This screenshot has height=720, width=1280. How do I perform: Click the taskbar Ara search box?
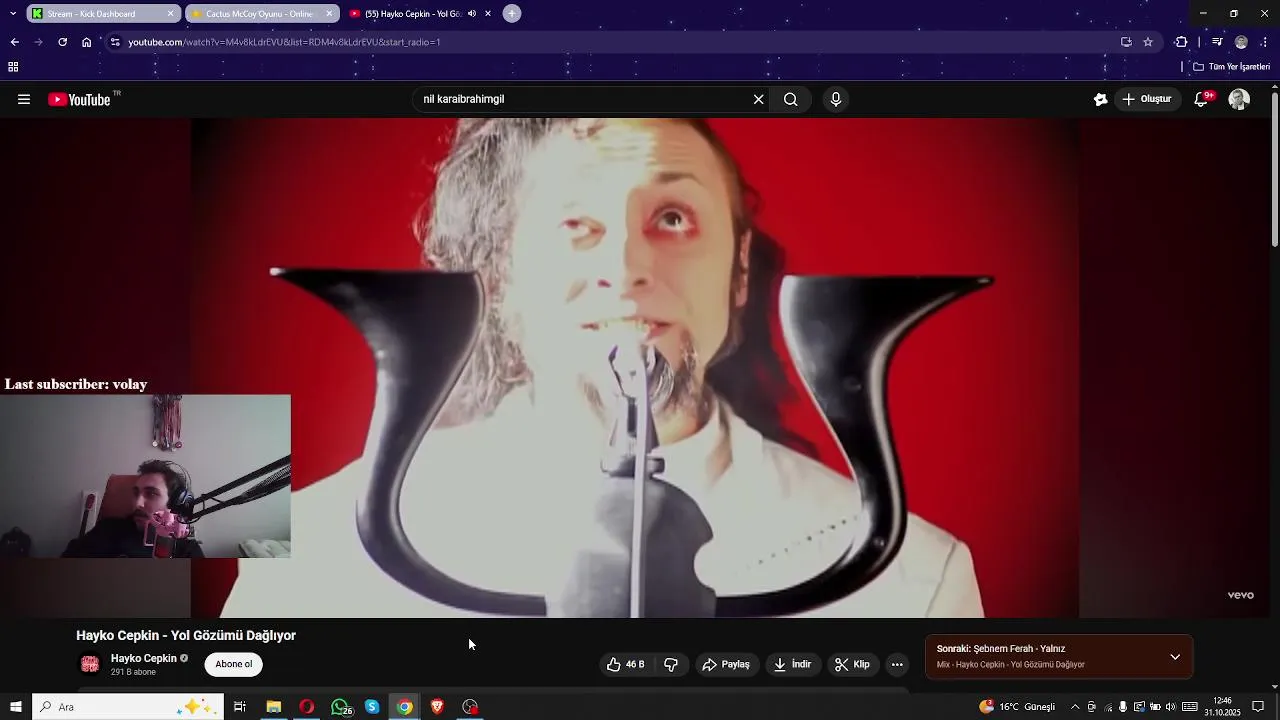point(129,707)
